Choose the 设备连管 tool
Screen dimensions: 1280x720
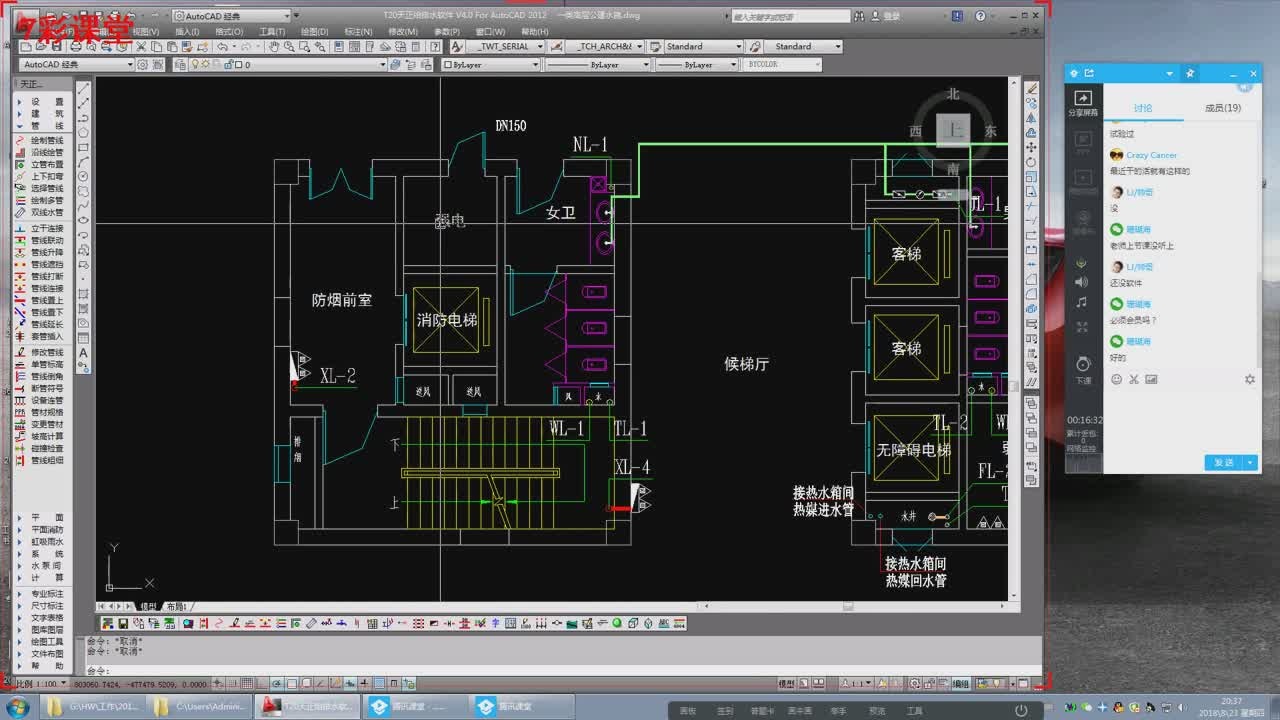40,401
